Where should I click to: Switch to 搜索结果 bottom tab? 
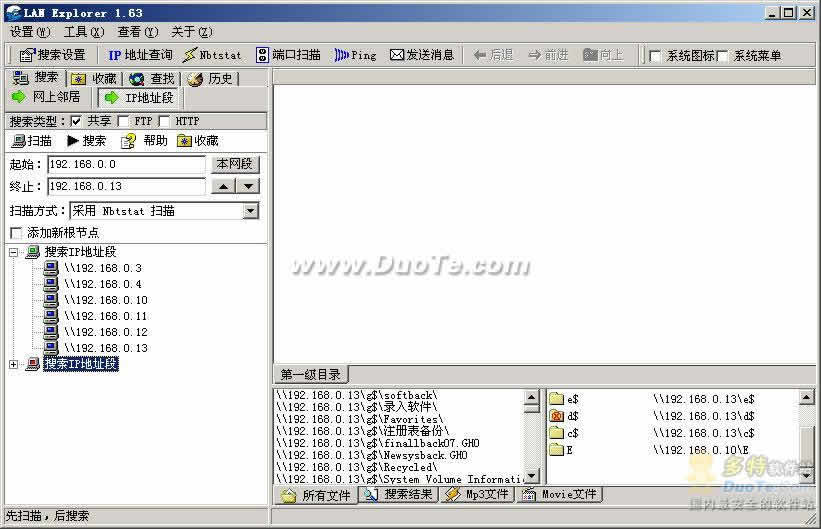[x=399, y=494]
